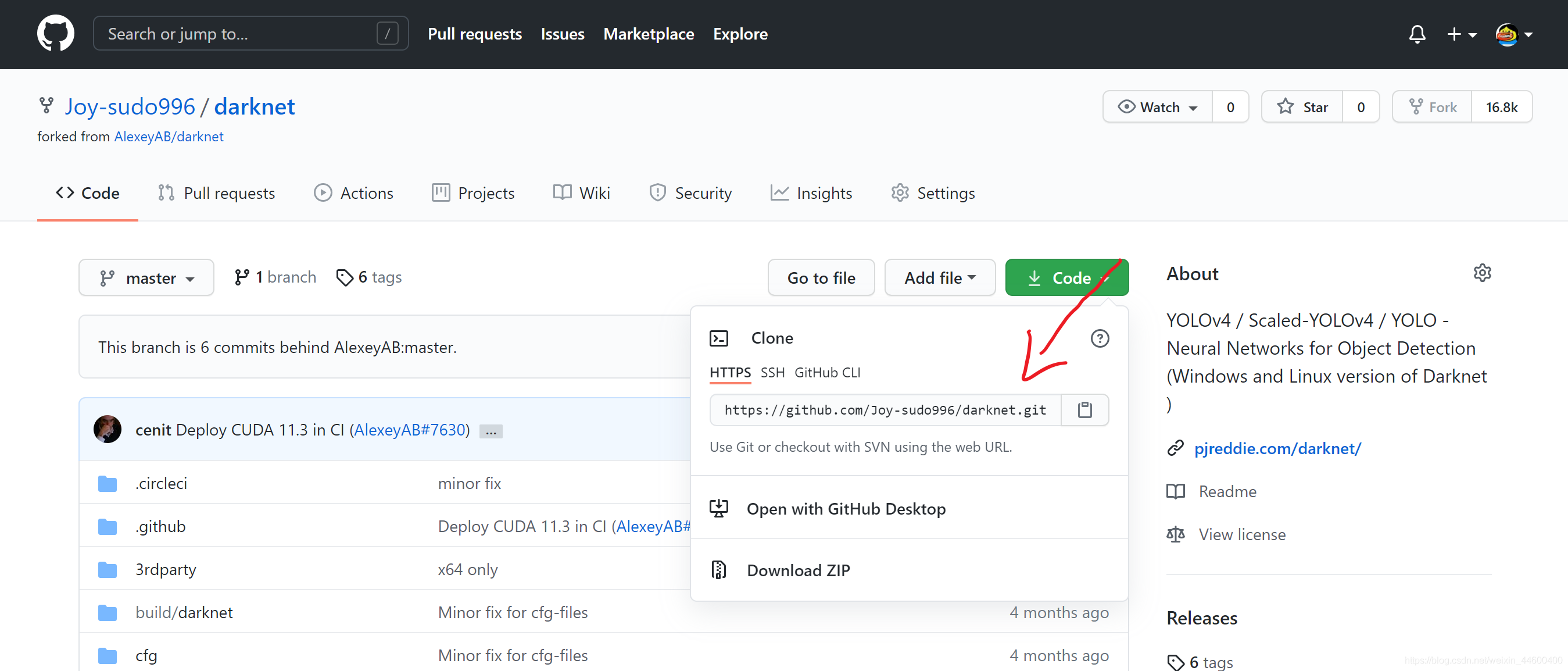Expand the Watch dropdown
Image resolution: width=1568 pixels, height=671 pixels.
[x=1157, y=107]
